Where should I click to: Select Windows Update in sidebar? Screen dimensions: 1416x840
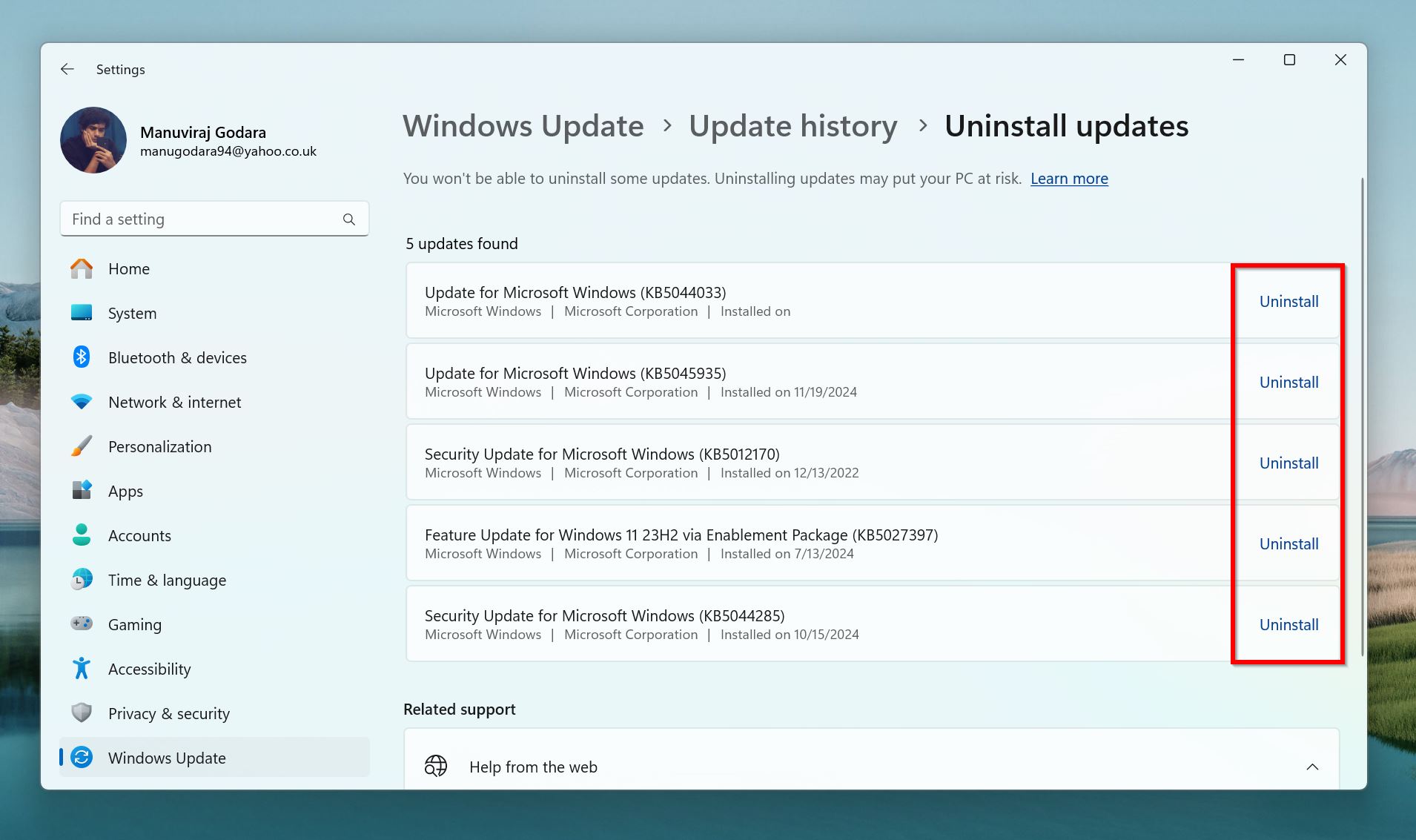tap(214, 758)
